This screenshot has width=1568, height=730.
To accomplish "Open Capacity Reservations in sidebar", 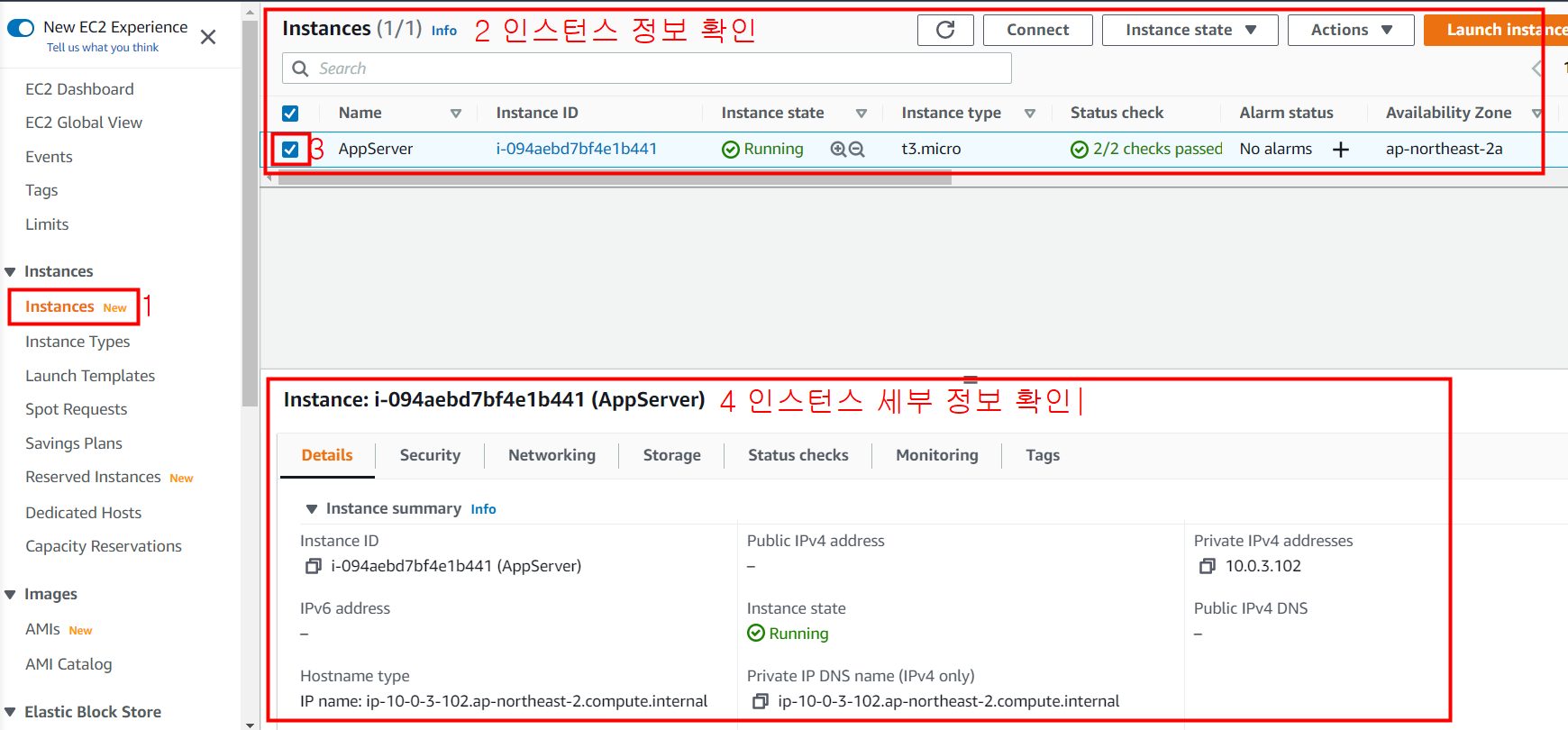I will click(x=104, y=546).
